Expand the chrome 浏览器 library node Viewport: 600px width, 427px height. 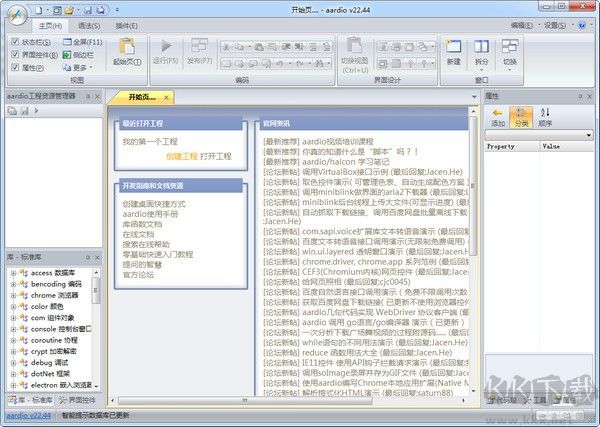pyautogui.click(x=13, y=295)
